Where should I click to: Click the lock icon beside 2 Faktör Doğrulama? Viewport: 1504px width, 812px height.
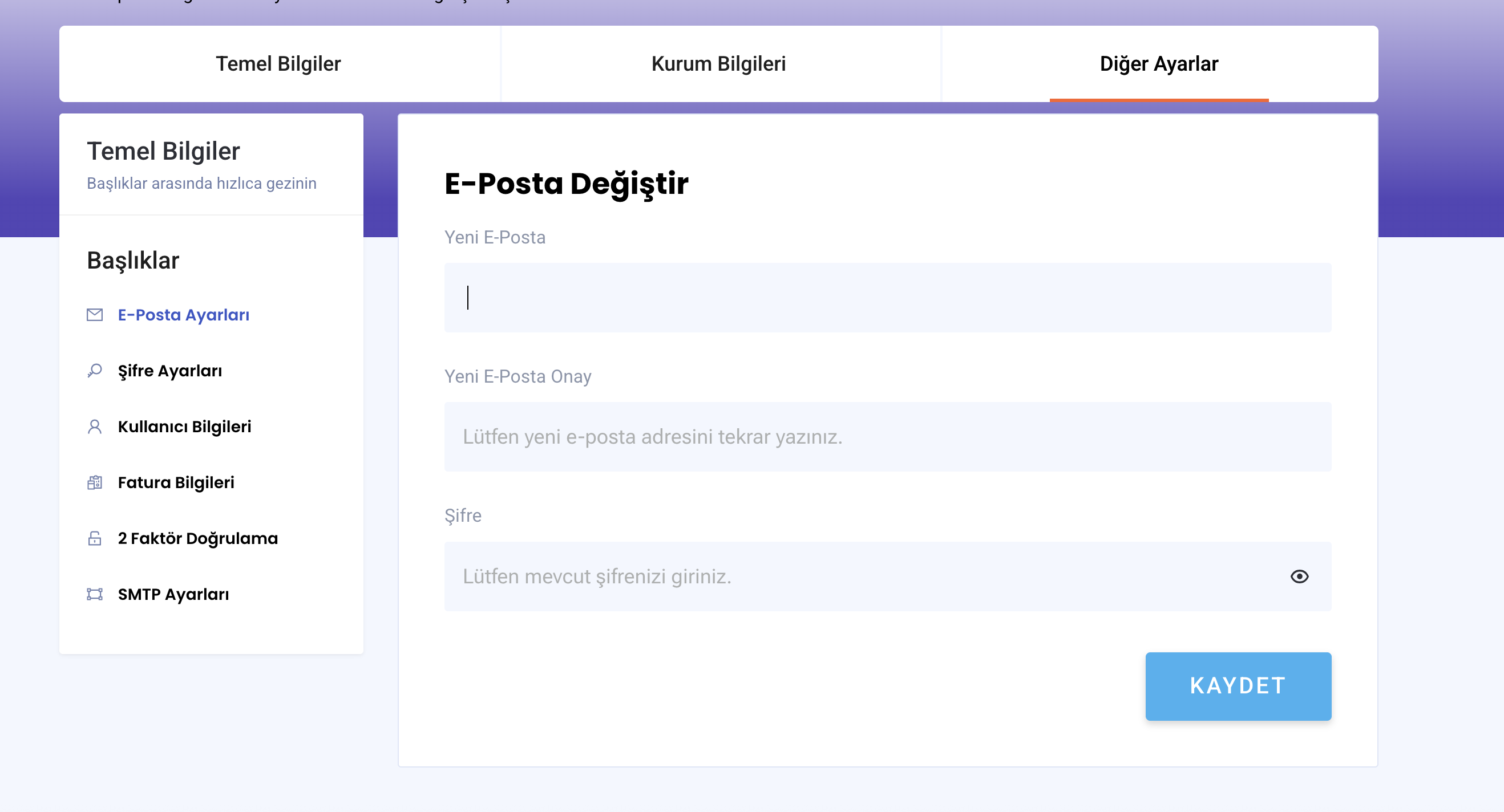coord(95,538)
